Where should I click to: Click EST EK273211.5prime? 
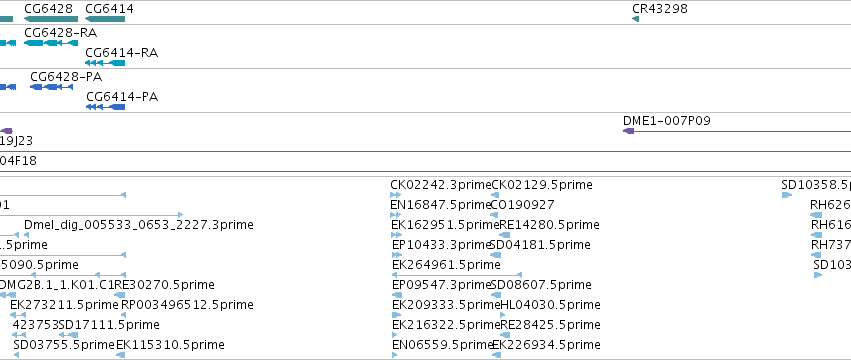[x=64, y=305]
